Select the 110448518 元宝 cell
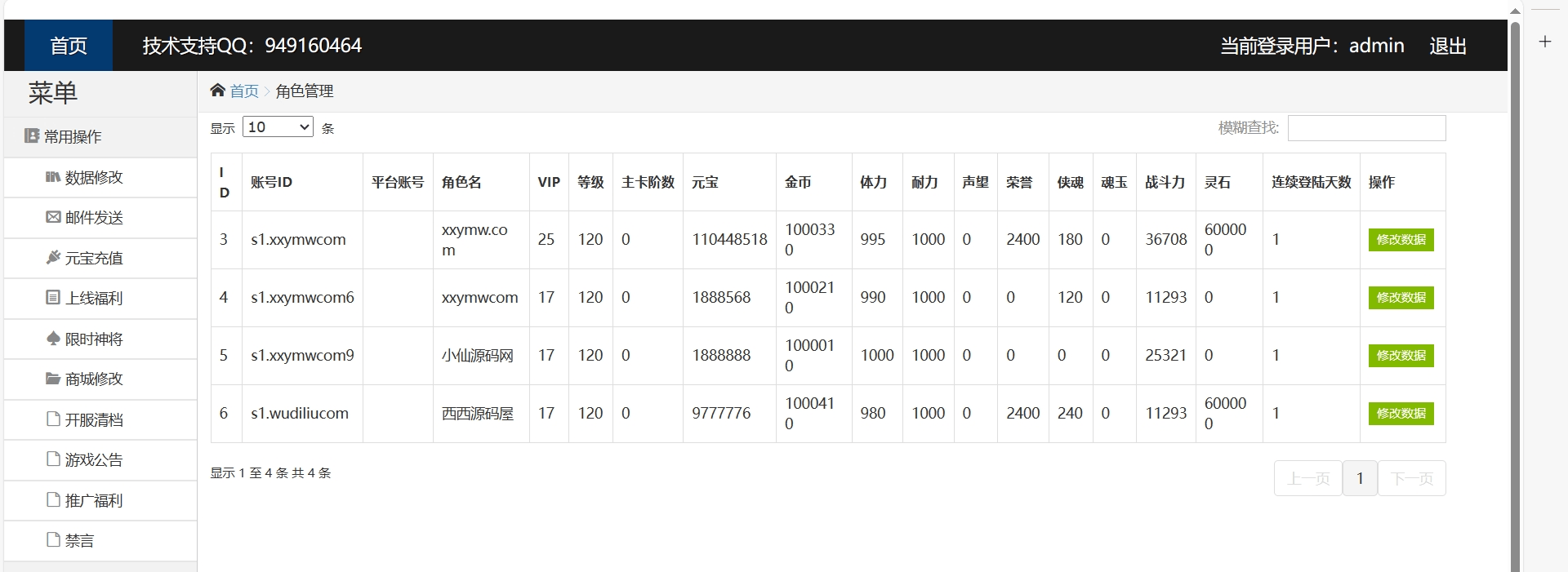Image resolution: width=1568 pixels, height=572 pixels. tap(729, 240)
